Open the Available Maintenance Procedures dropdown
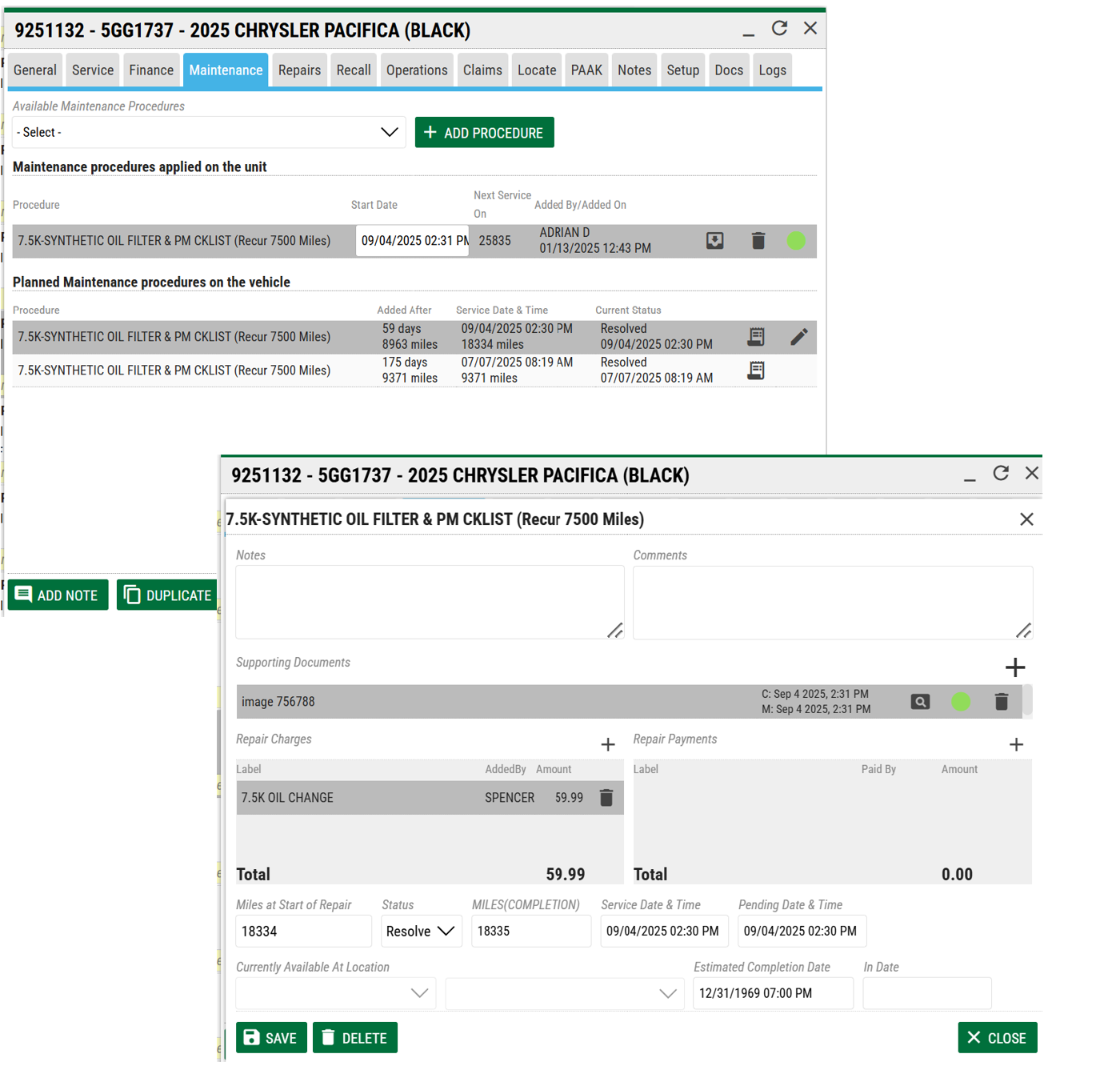The height and width of the screenshot is (1090, 1120). 209,133
